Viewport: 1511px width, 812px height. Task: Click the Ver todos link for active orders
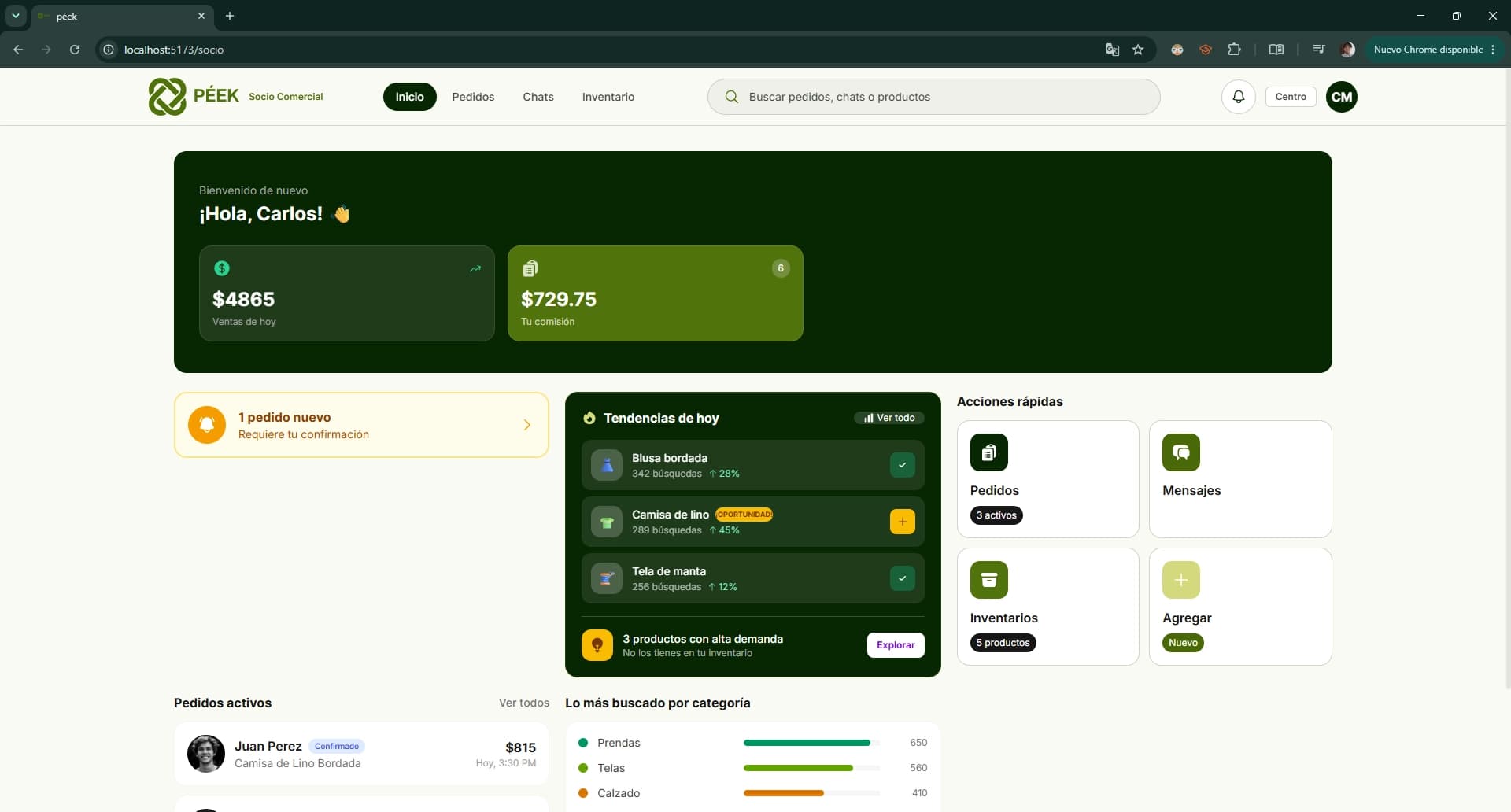coord(524,703)
